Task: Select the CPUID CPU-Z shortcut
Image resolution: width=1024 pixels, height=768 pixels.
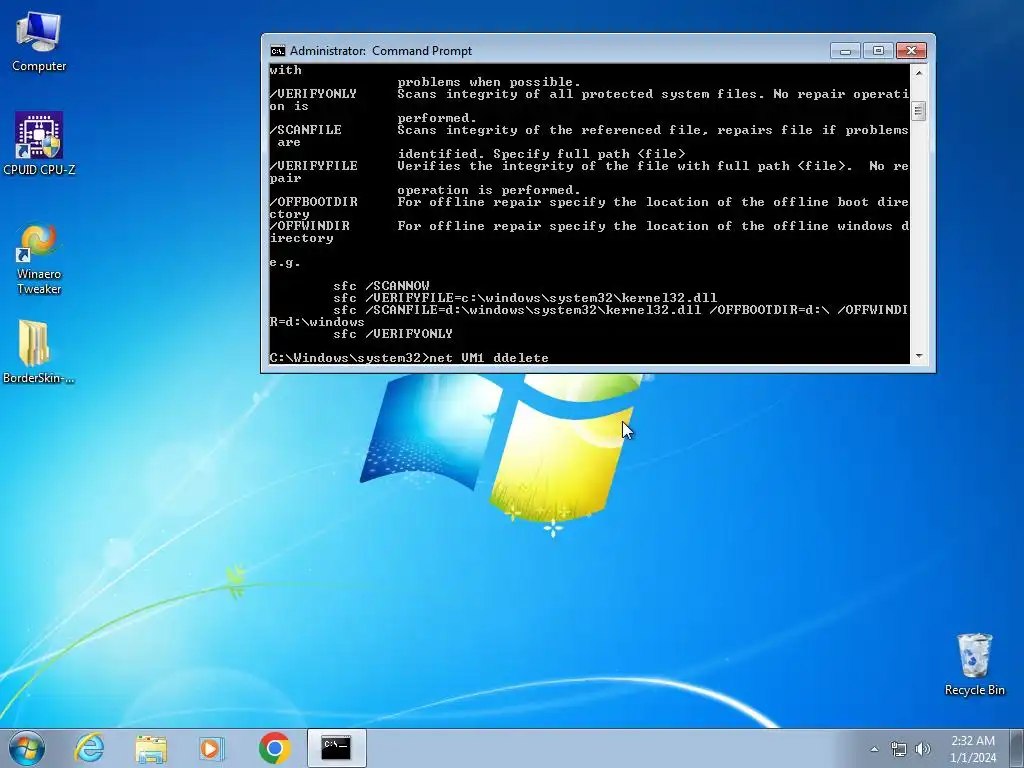Action: pos(39,144)
